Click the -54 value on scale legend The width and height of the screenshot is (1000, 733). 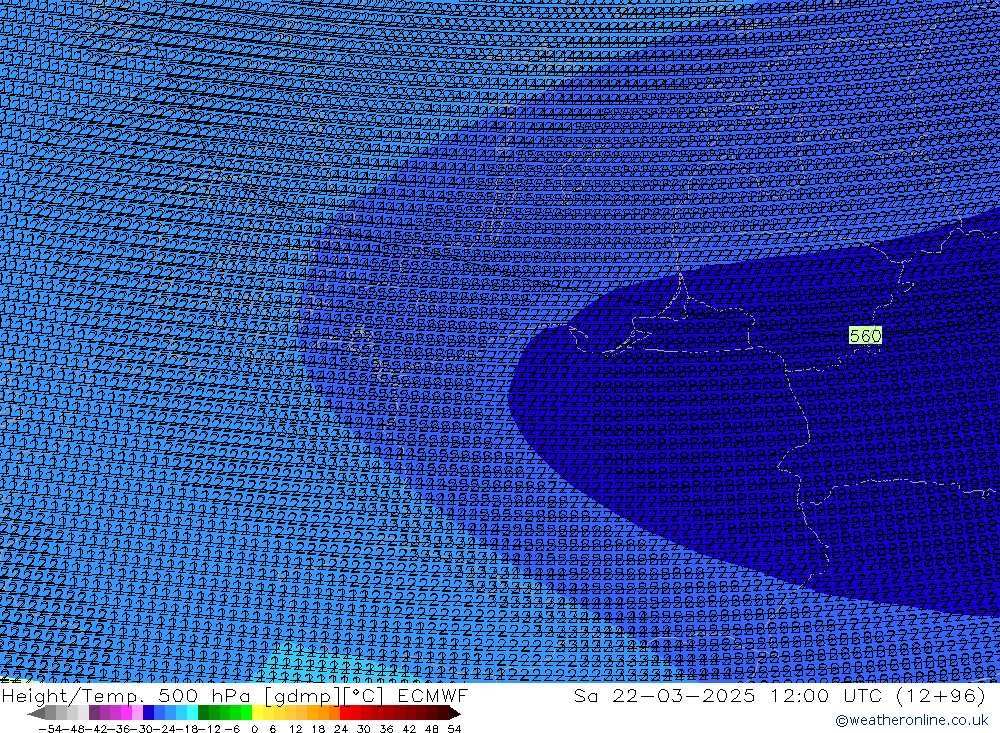[47, 729]
